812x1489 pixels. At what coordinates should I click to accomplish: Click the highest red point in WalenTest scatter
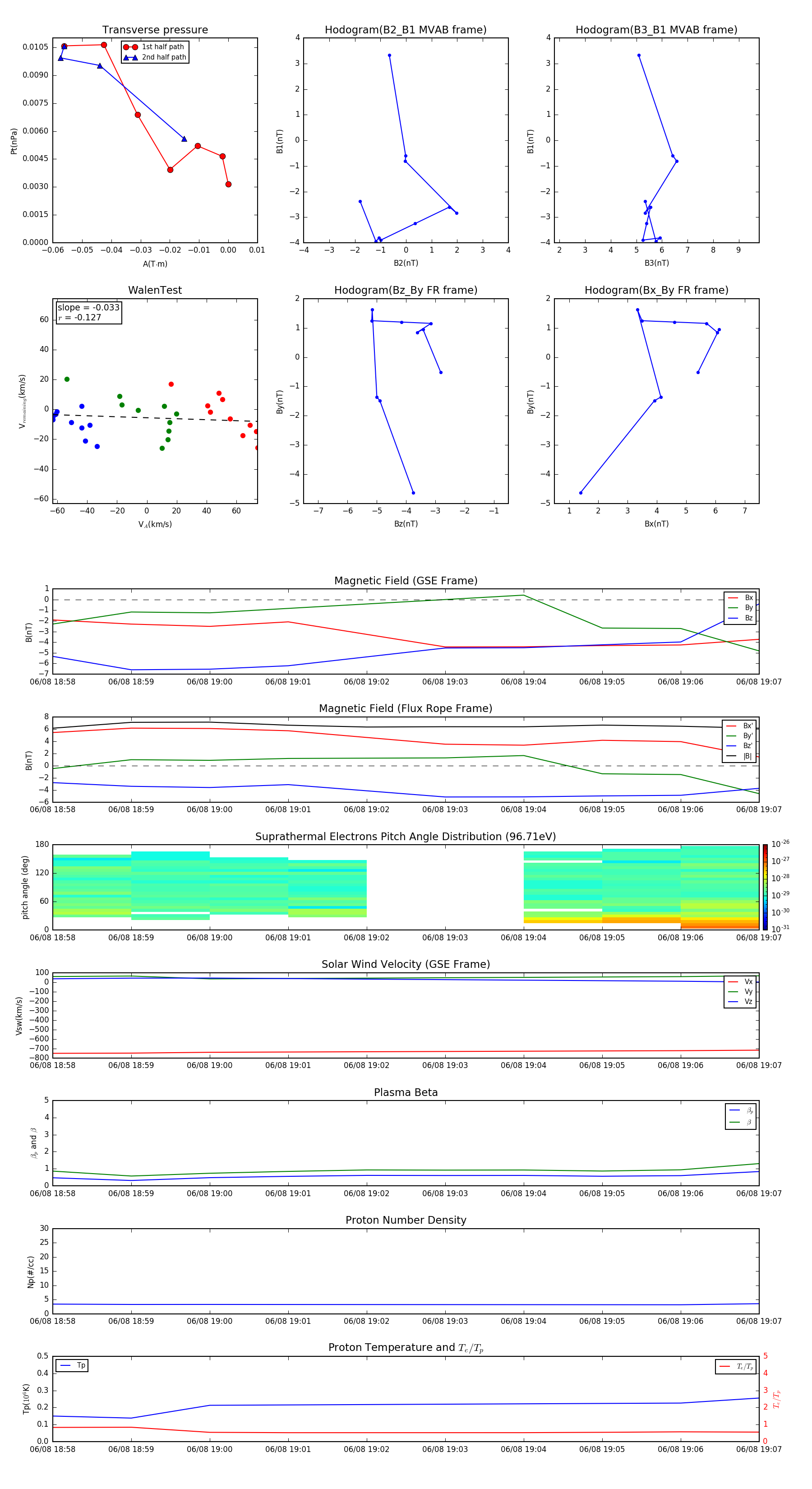click(x=171, y=384)
